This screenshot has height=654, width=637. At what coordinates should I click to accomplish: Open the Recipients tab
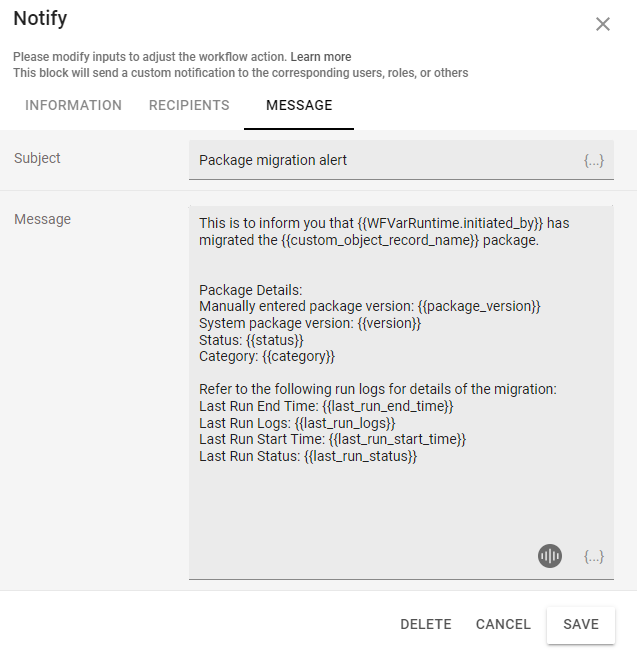click(x=189, y=105)
